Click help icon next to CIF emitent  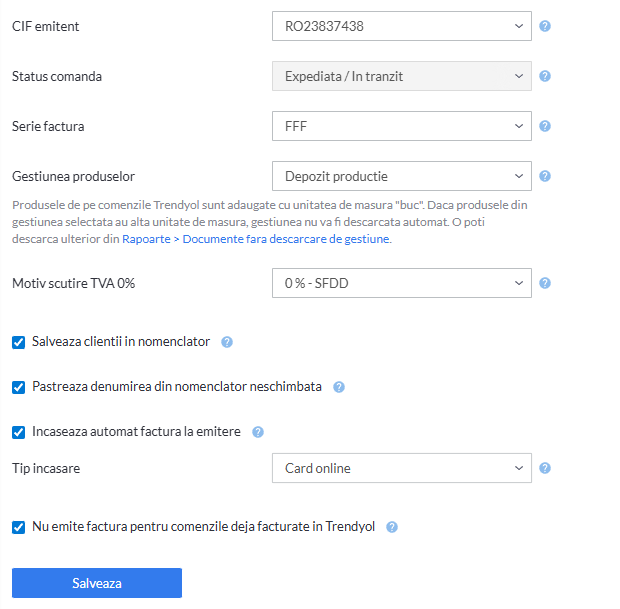[545, 26]
